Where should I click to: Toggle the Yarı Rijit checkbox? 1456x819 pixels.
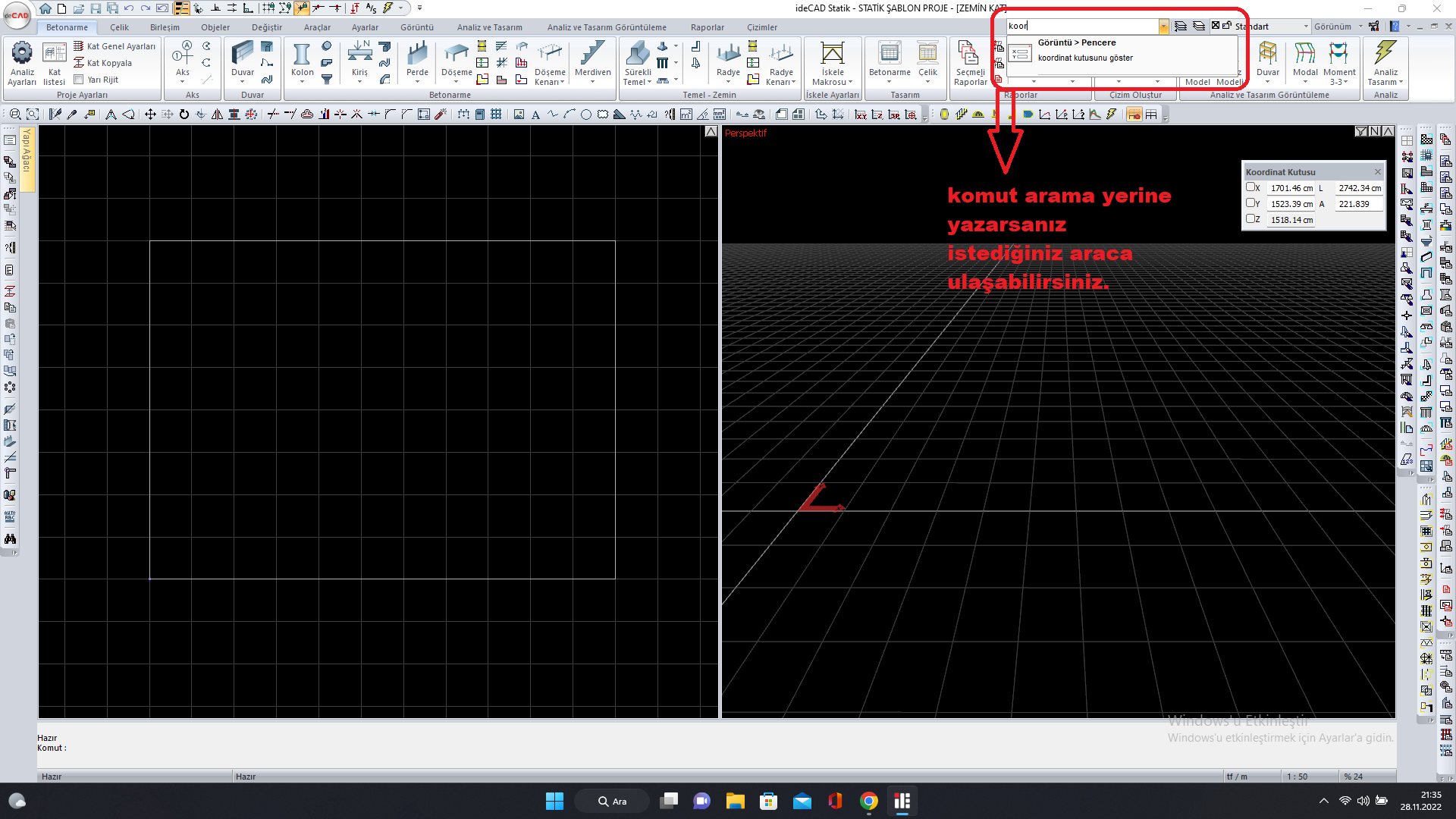click(78, 79)
